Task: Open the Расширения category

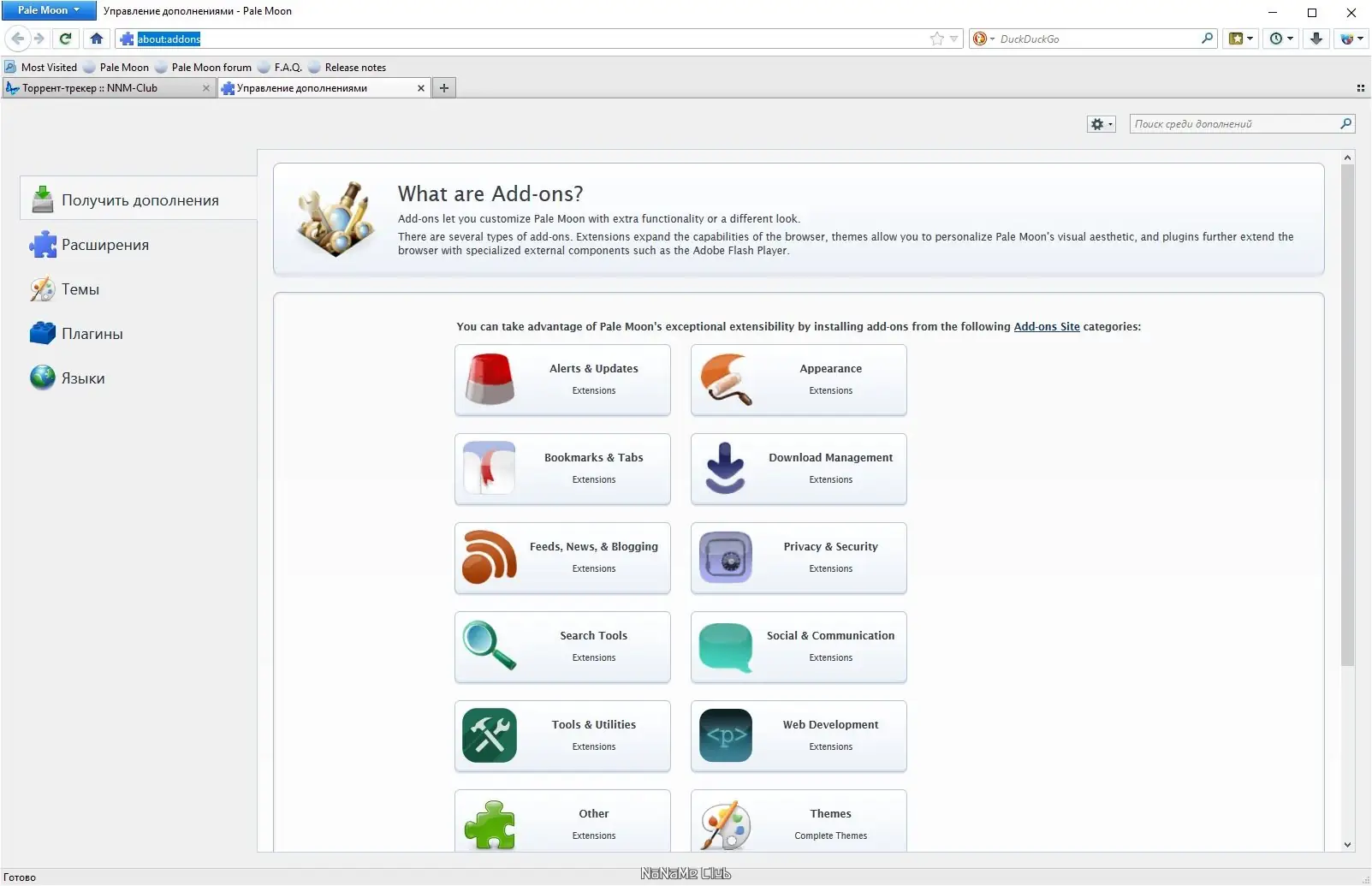Action: pos(139,245)
